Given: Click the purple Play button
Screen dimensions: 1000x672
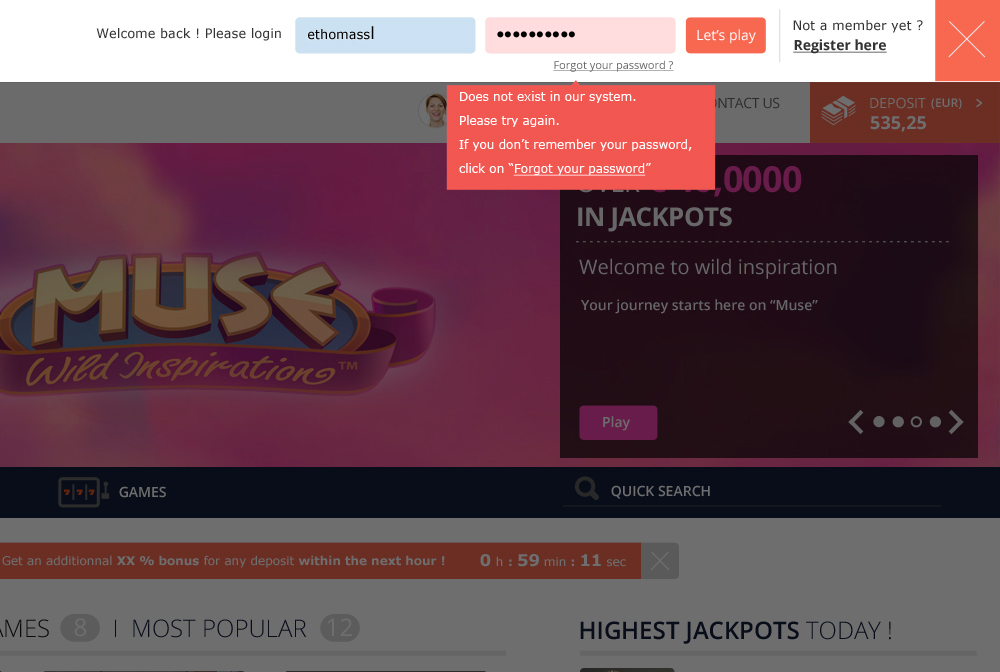Looking at the screenshot, I should point(618,422).
